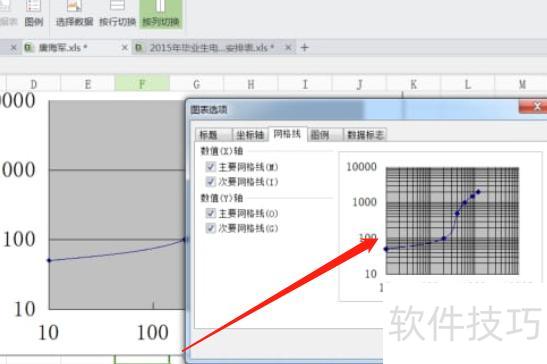The image size is (547, 364).
Task: Toggle Y axis 主要网格线(O) checkbox
Action: tap(211, 213)
